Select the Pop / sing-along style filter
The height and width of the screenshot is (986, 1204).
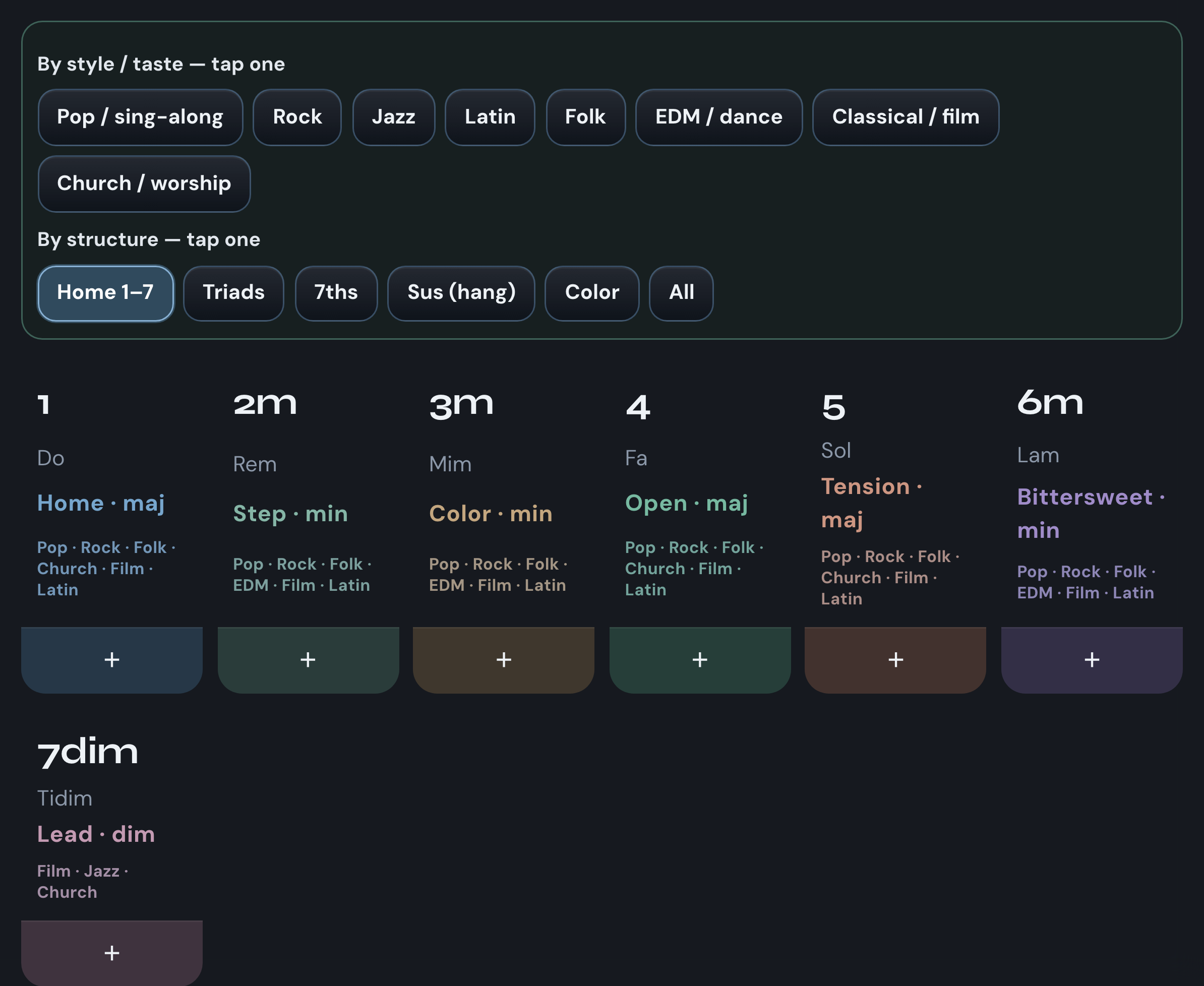click(x=140, y=117)
